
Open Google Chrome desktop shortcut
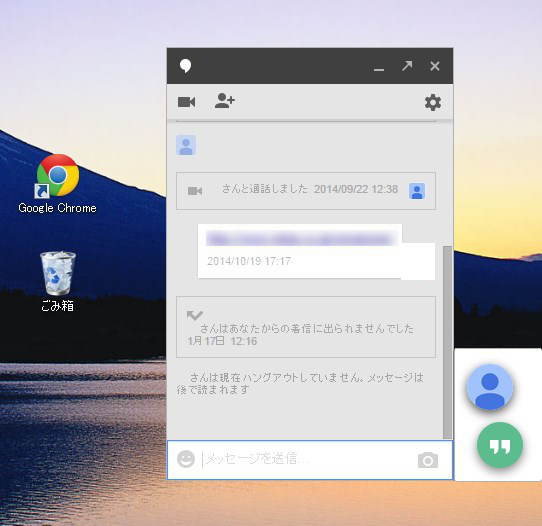coord(57,184)
